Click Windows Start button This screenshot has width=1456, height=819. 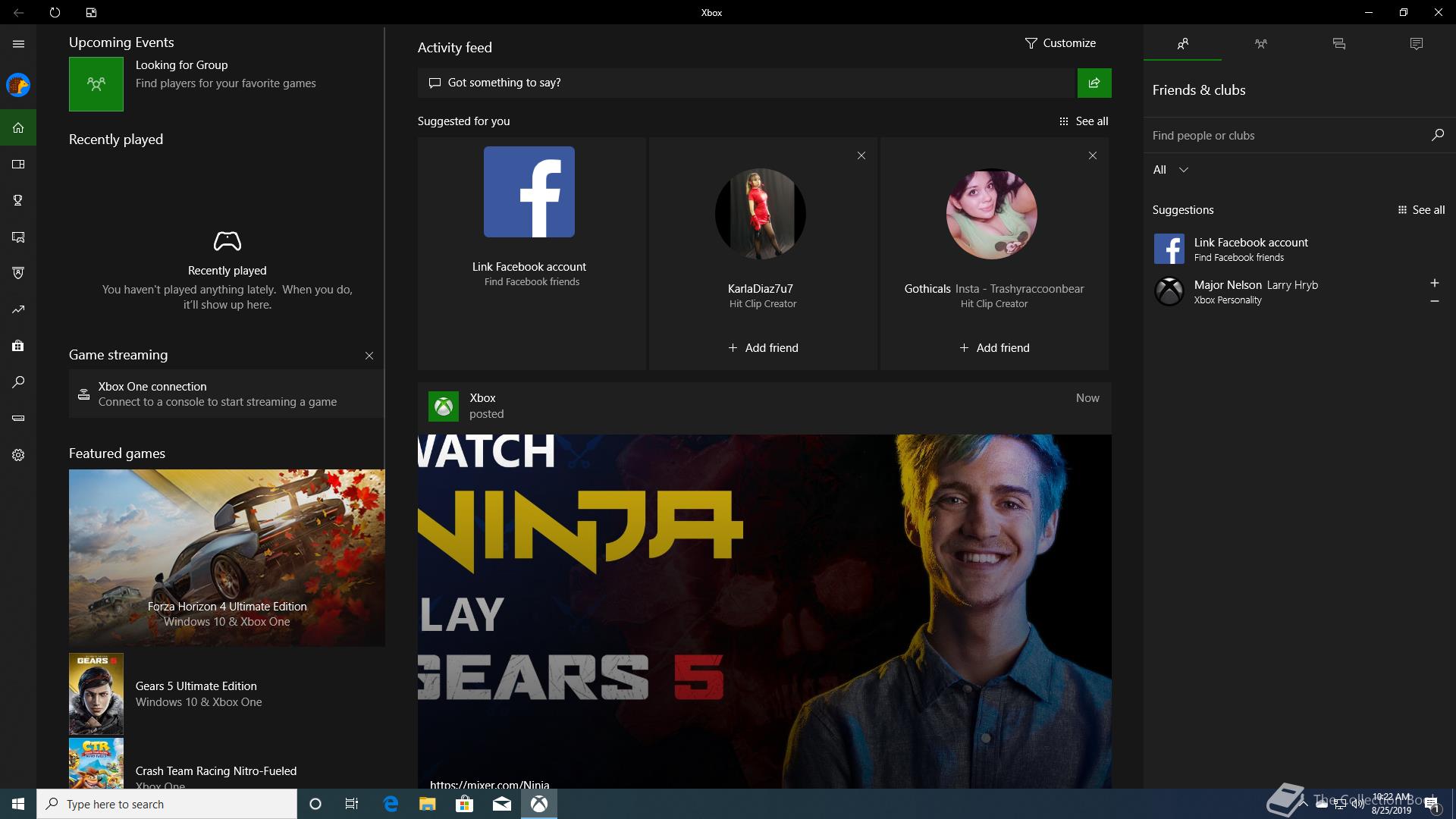[x=18, y=804]
